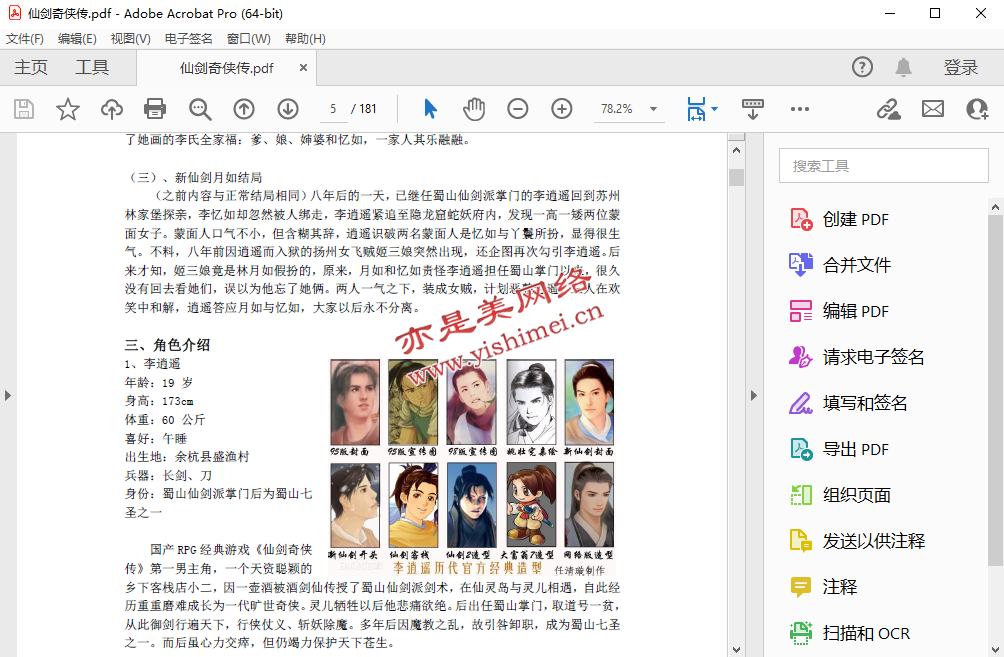Open the 扫描和 OCR tool
The height and width of the screenshot is (657, 1004).
(x=850, y=633)
